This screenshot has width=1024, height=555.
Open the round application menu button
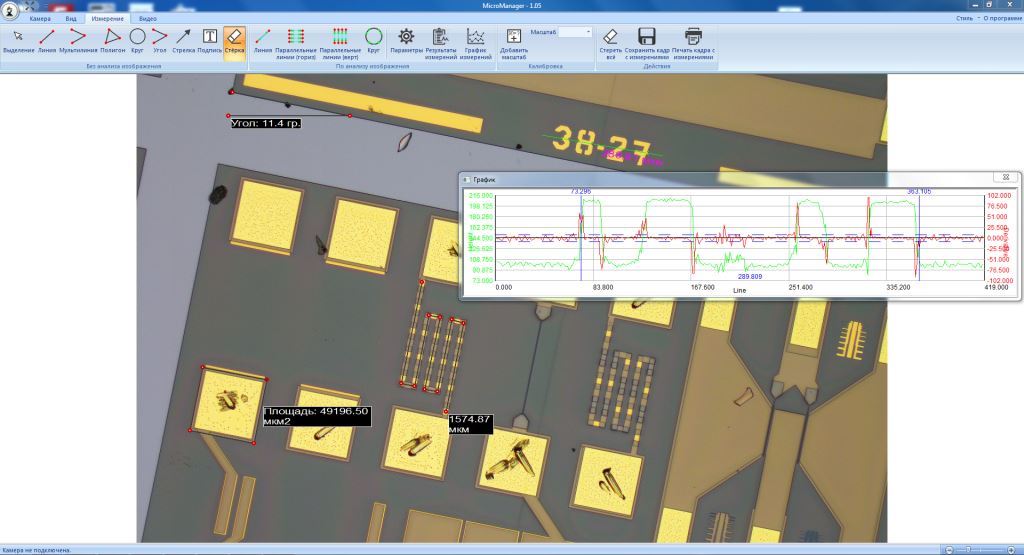[x=10, y=9]
